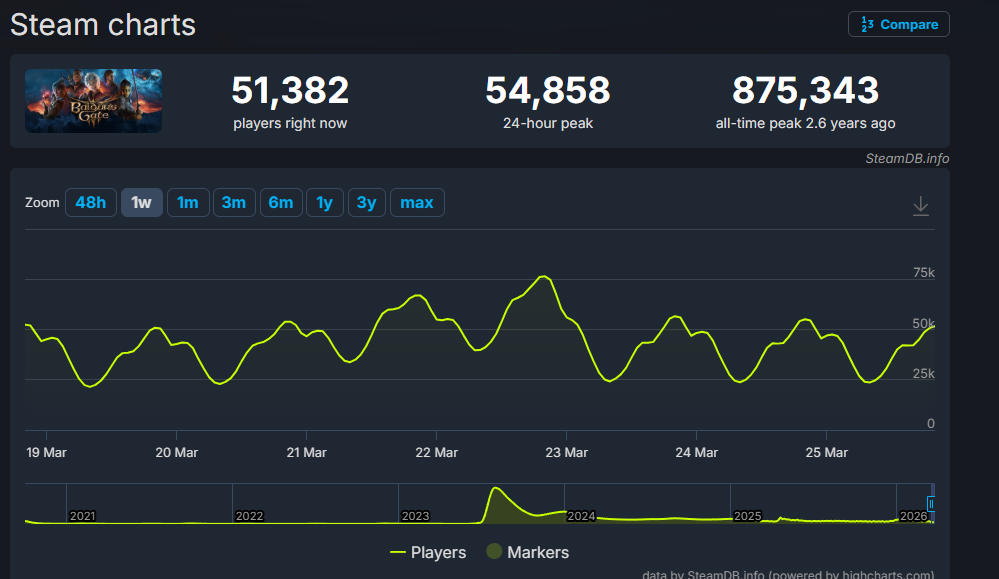Click the Compare button
Viewport: 999px width, 579px height.
click(x=898, y=24)
